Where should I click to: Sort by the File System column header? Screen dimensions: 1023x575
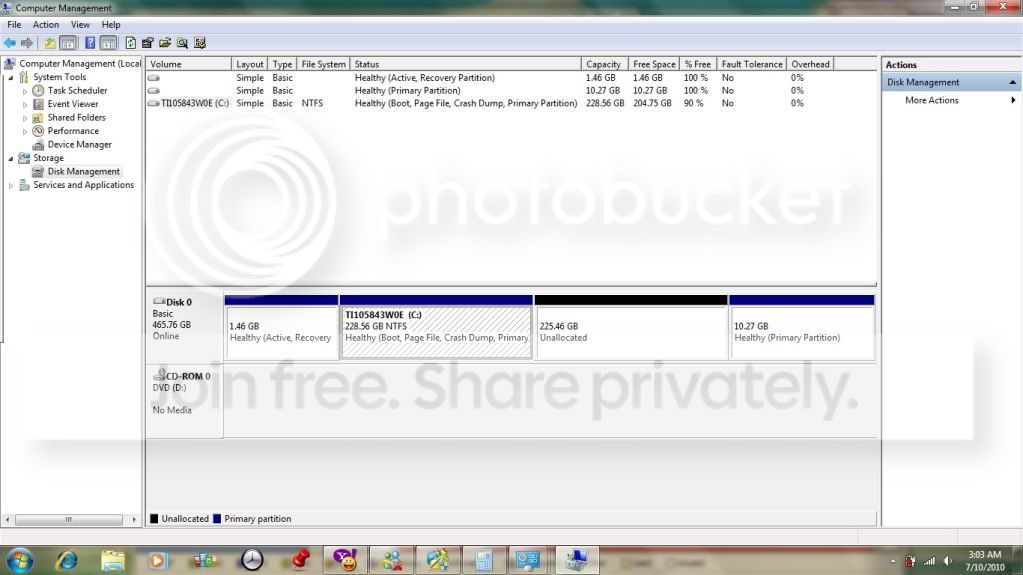323,64
